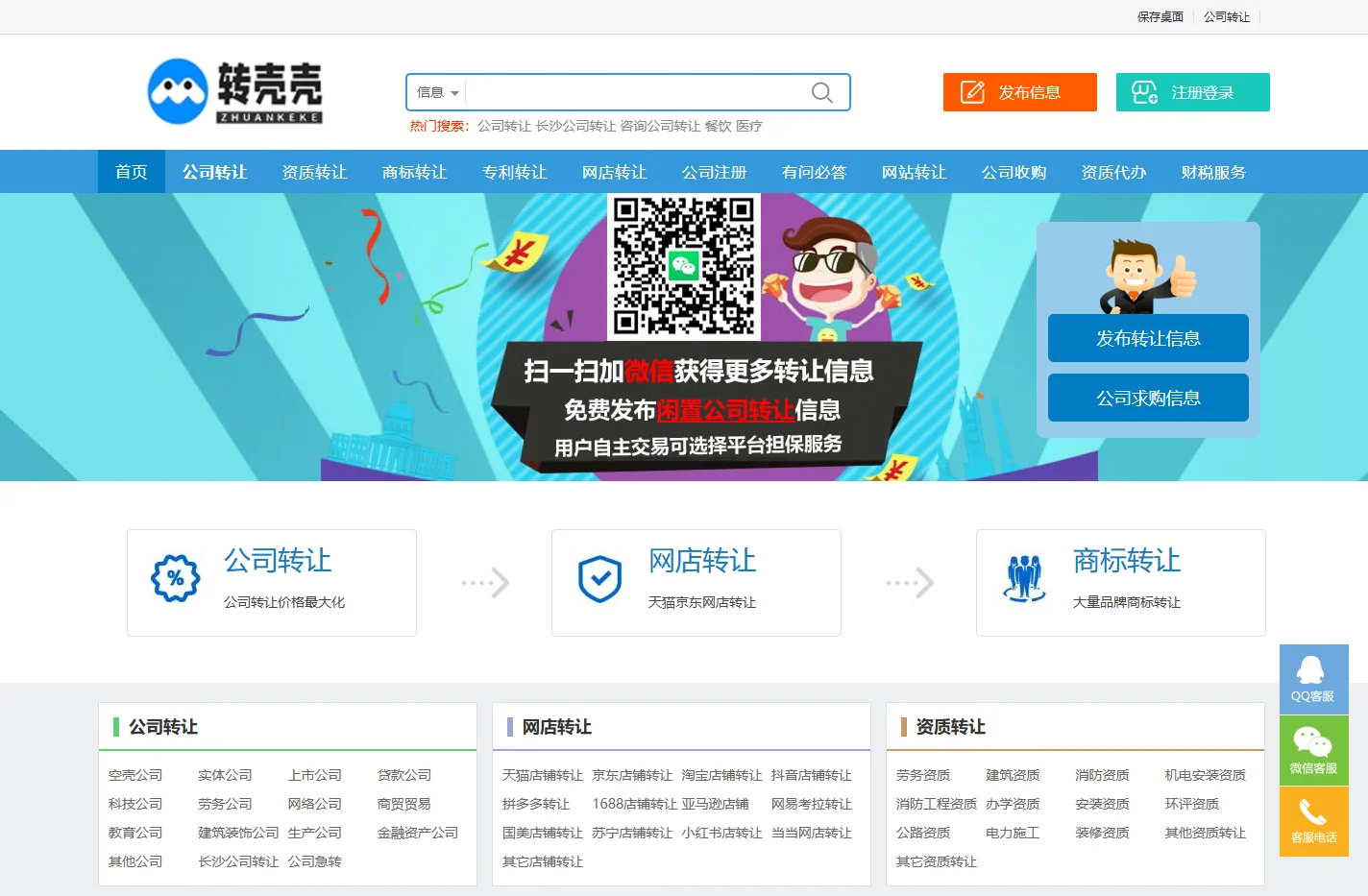Click the green 注册登录 button
The height and width of the screenshot is (896, 1368).
click(1193, 92)
